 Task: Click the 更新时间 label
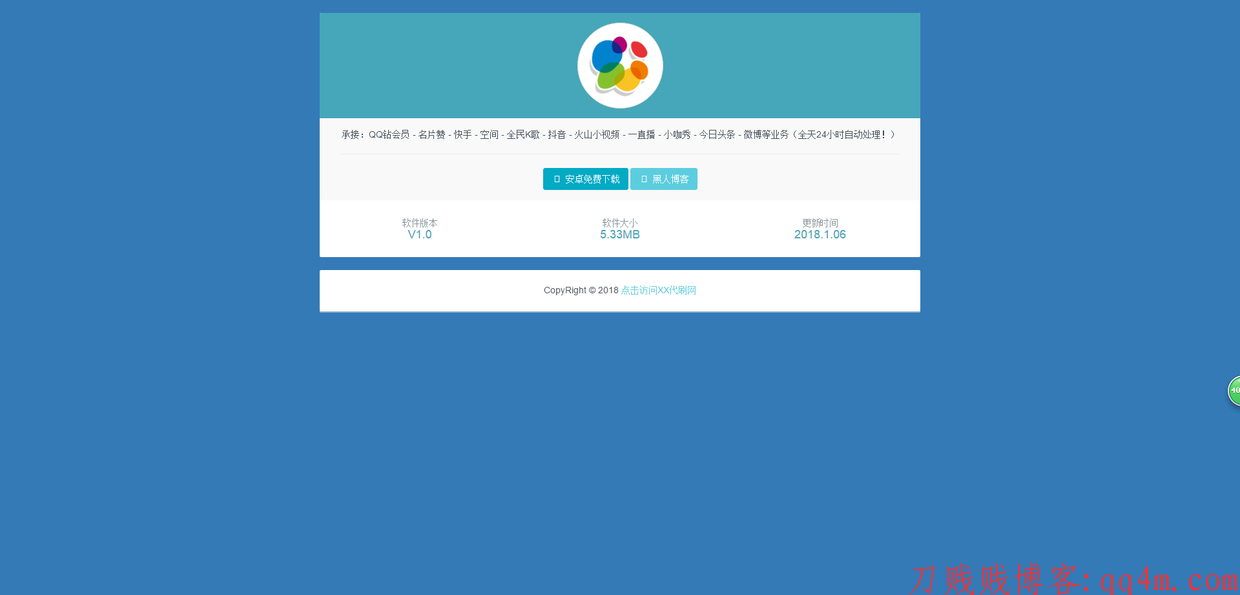(820, 223)
